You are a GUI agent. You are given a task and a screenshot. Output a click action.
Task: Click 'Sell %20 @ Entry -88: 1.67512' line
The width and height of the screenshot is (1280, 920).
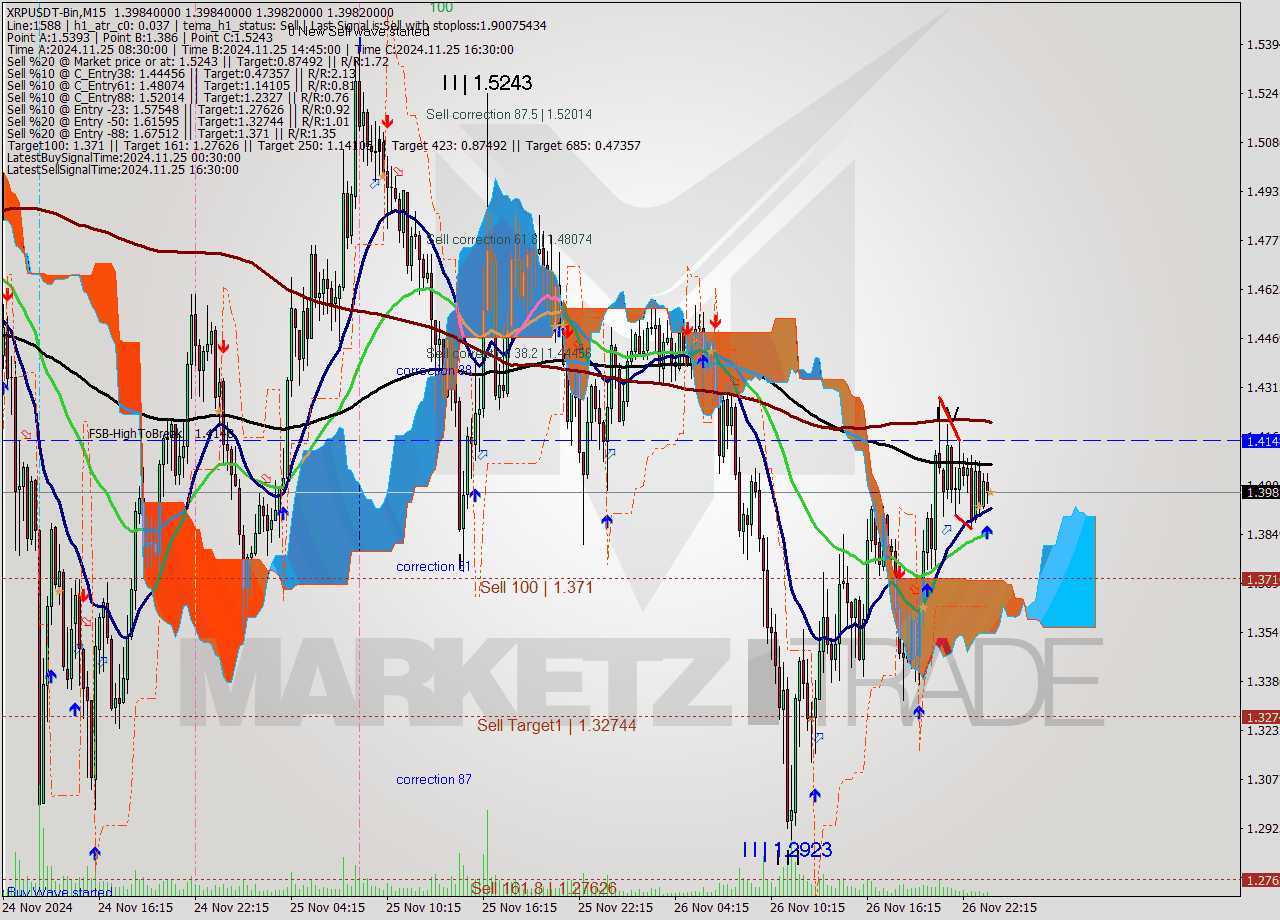pos(170,133)
